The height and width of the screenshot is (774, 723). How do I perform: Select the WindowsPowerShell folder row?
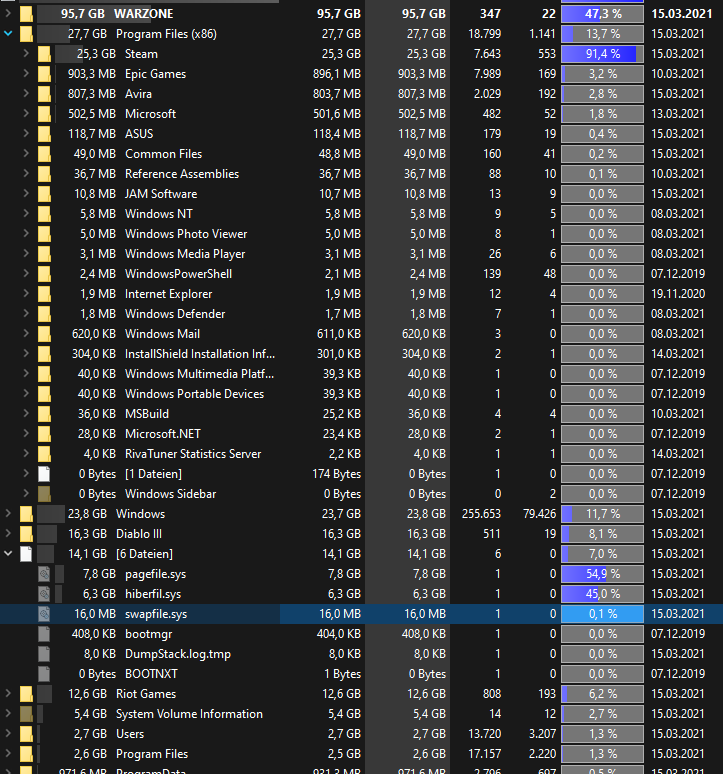coord(361,274)
